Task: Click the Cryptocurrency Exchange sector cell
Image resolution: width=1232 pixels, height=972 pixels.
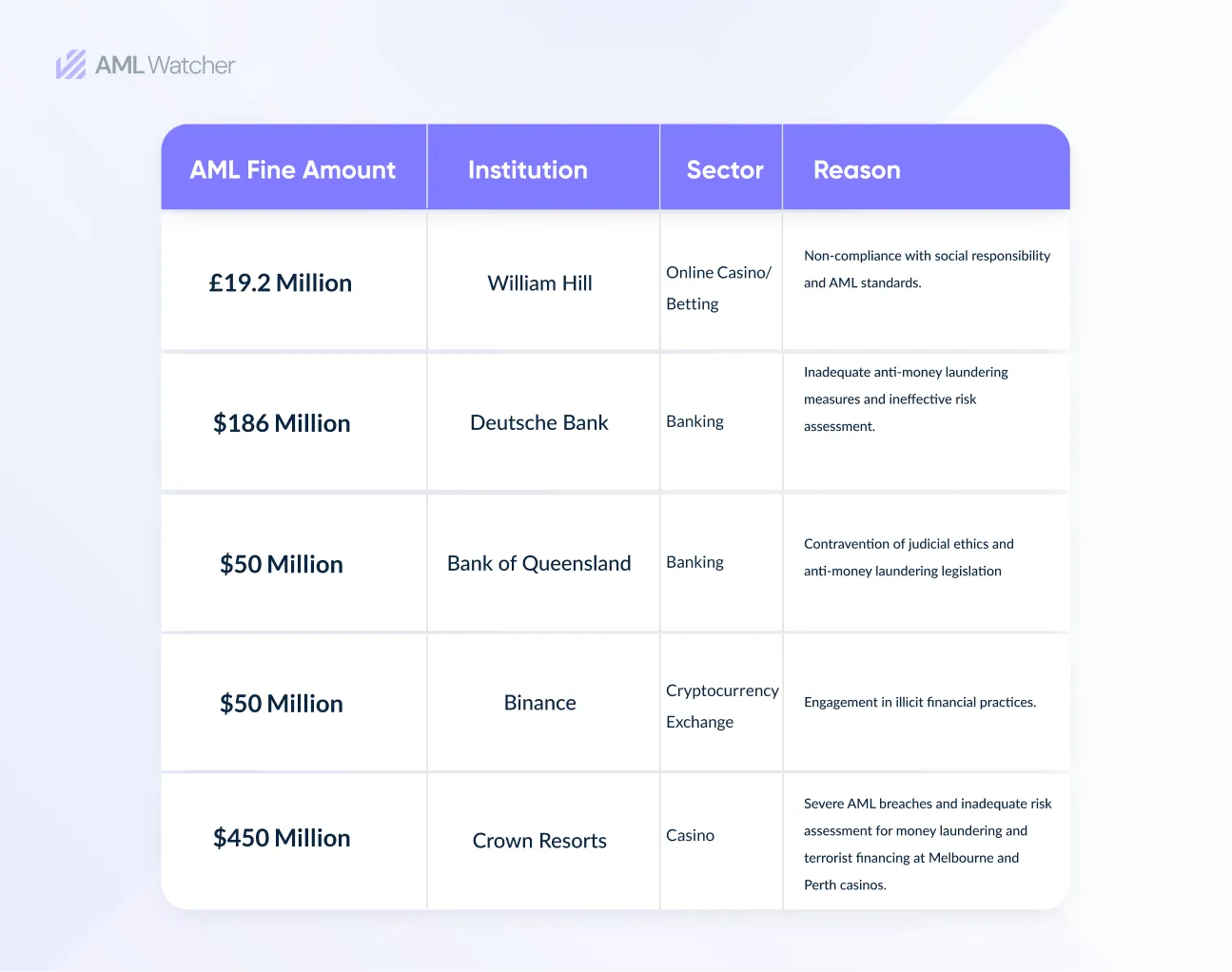Action: 721,706
